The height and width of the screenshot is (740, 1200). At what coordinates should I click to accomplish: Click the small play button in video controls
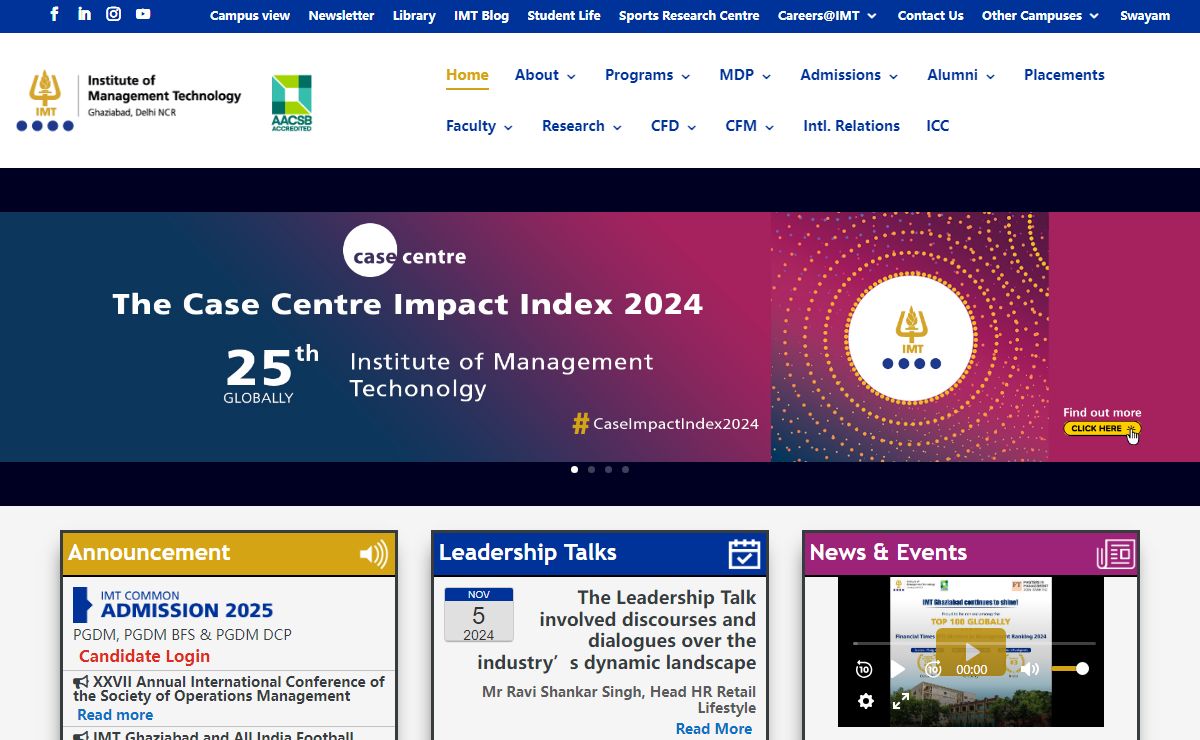[898, 669]
